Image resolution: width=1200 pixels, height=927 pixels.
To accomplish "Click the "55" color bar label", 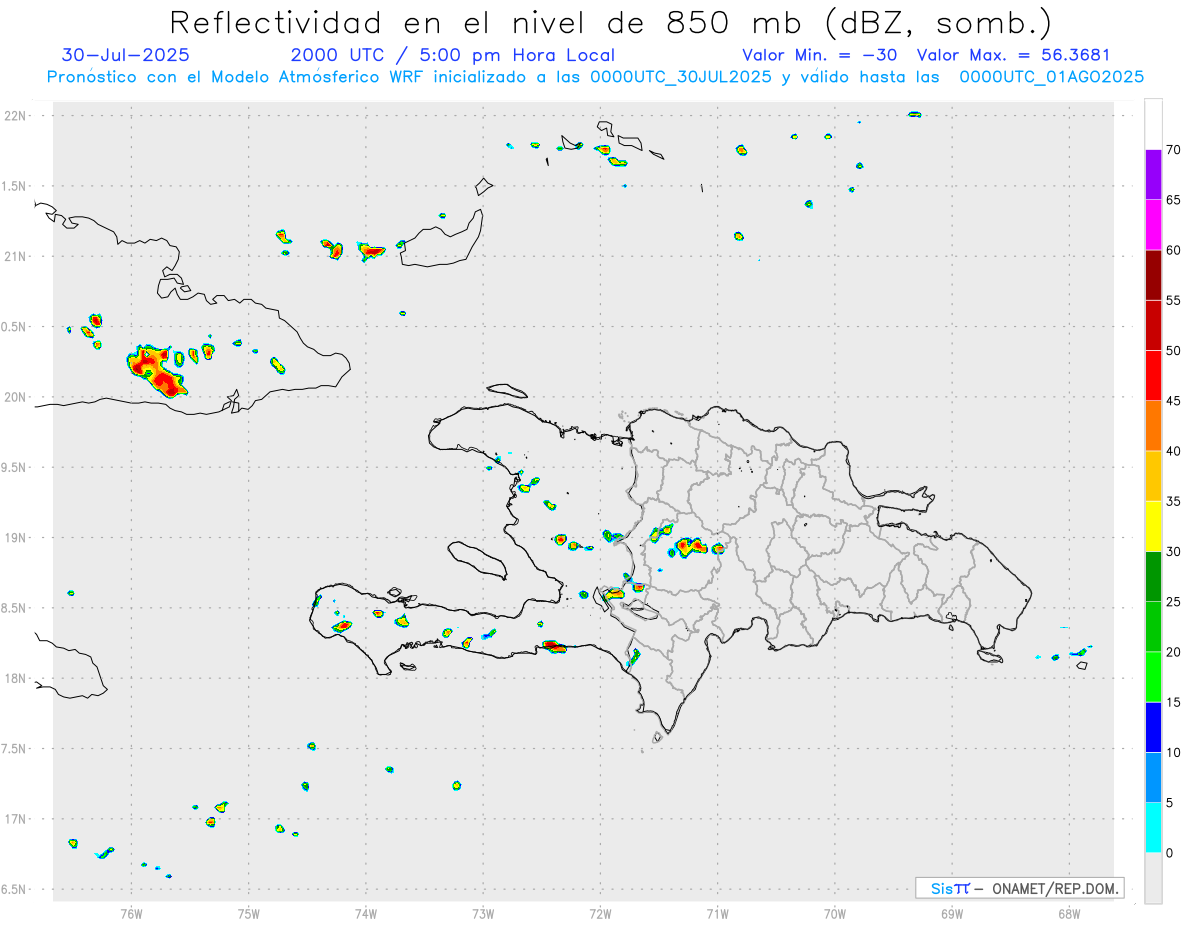I will point(1174,300).
